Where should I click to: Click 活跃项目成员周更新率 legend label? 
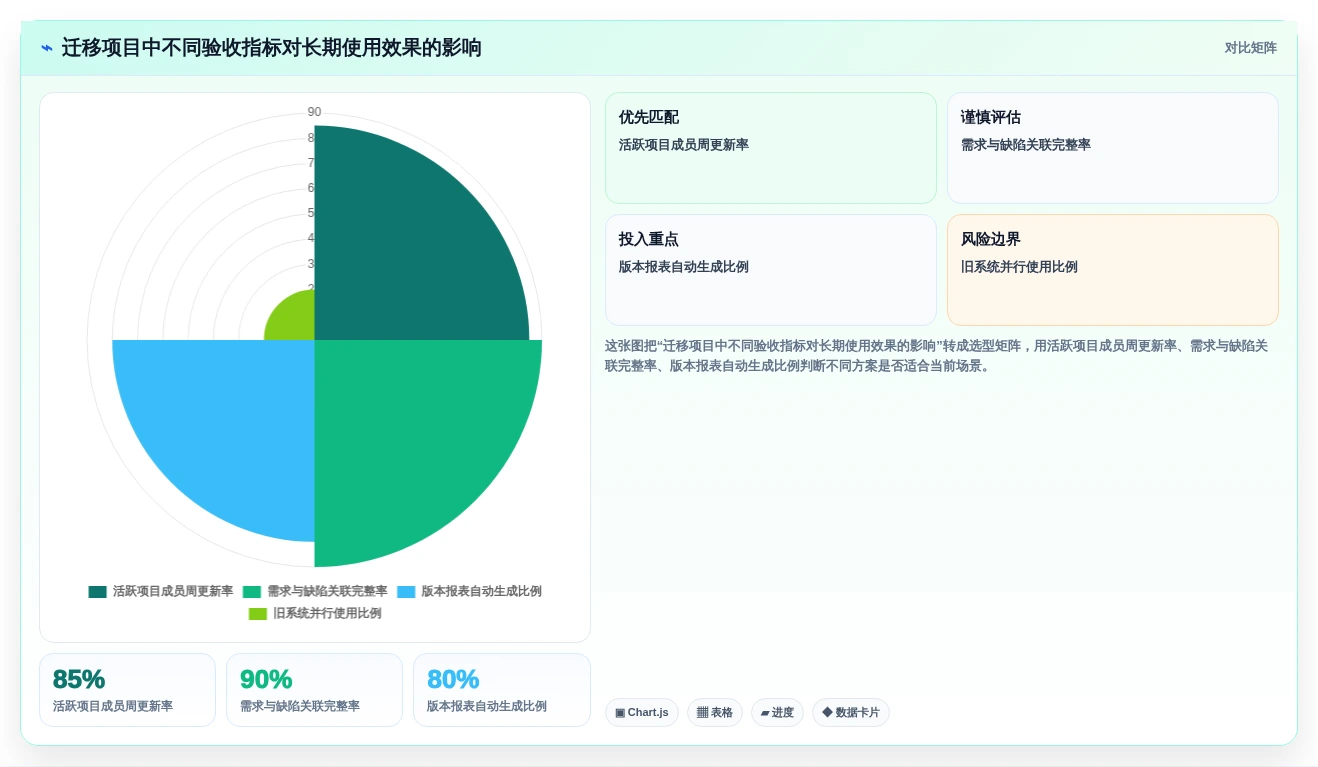coord(173,592)
